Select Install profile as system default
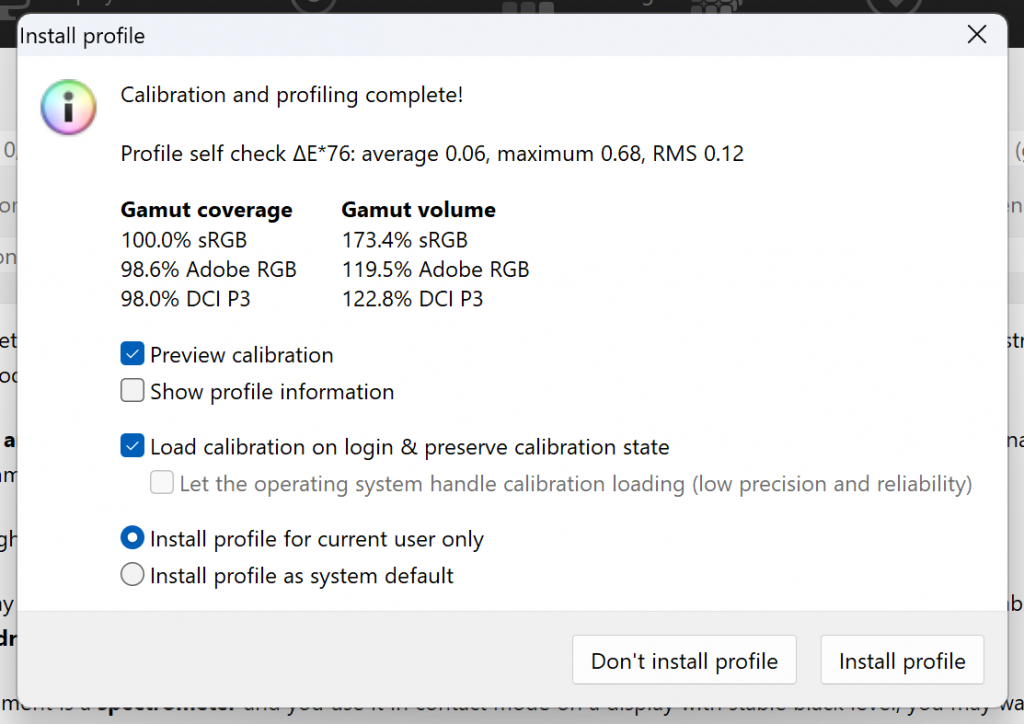 (x=131, y=575)
